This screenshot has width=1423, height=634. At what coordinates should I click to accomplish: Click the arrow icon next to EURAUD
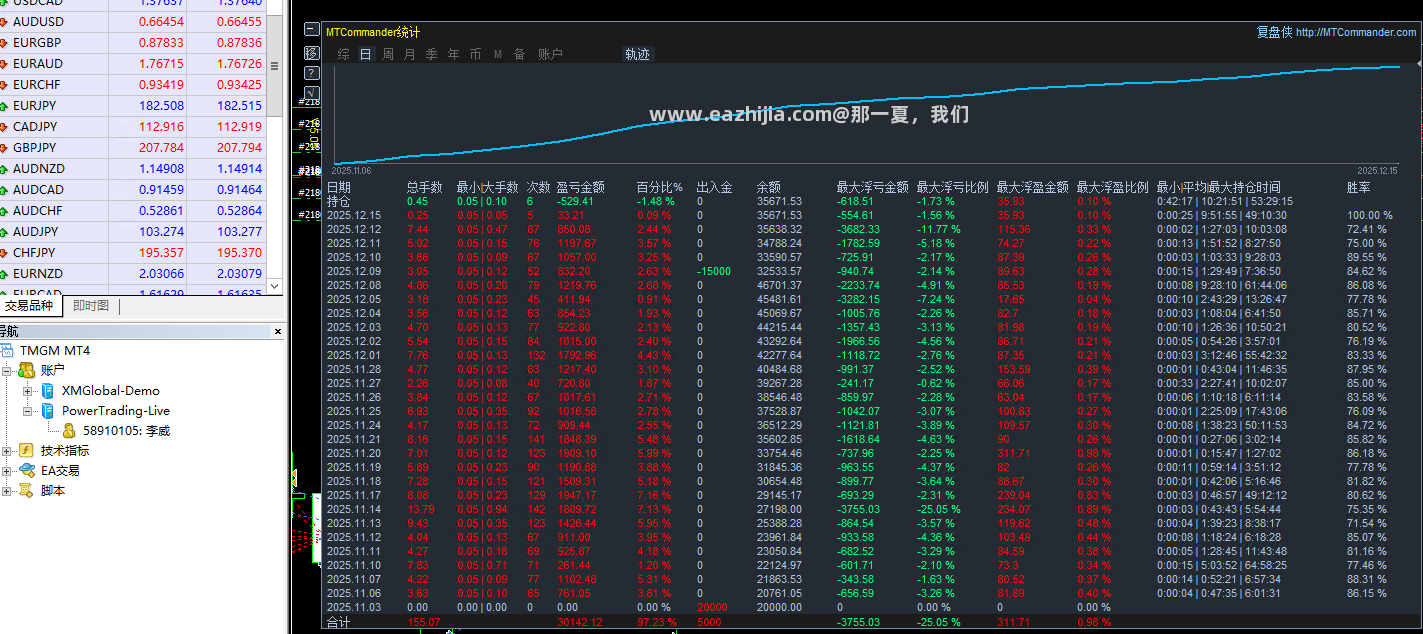pos(5,64)
